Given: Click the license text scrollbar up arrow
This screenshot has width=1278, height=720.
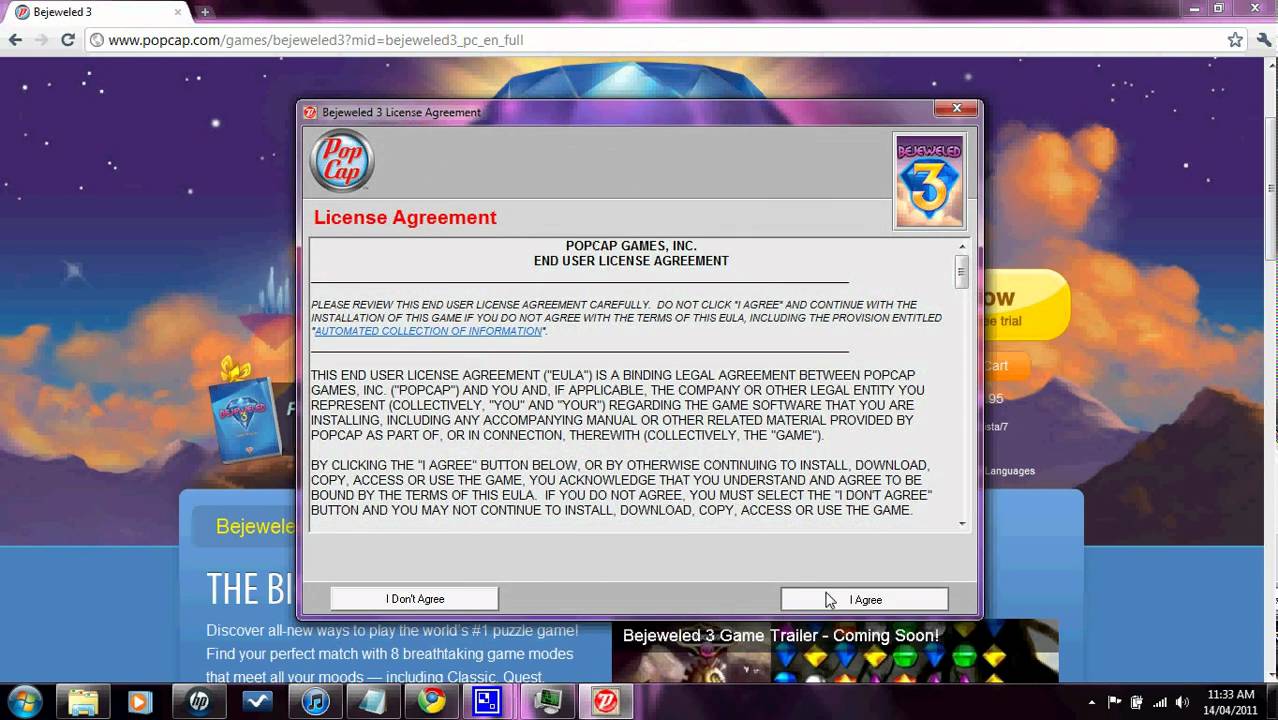Looking at the screenshot, I should coord(962,246).
